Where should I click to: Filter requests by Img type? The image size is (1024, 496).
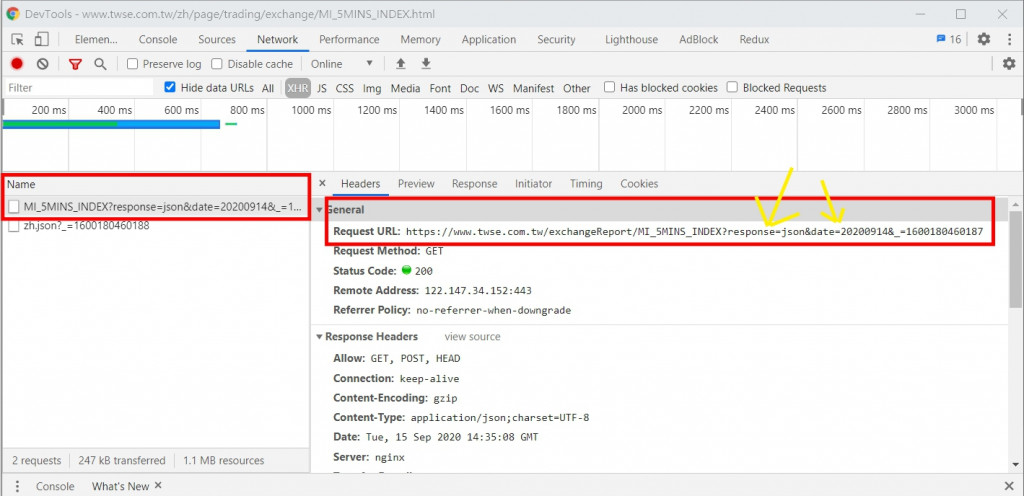coord(372,88)
